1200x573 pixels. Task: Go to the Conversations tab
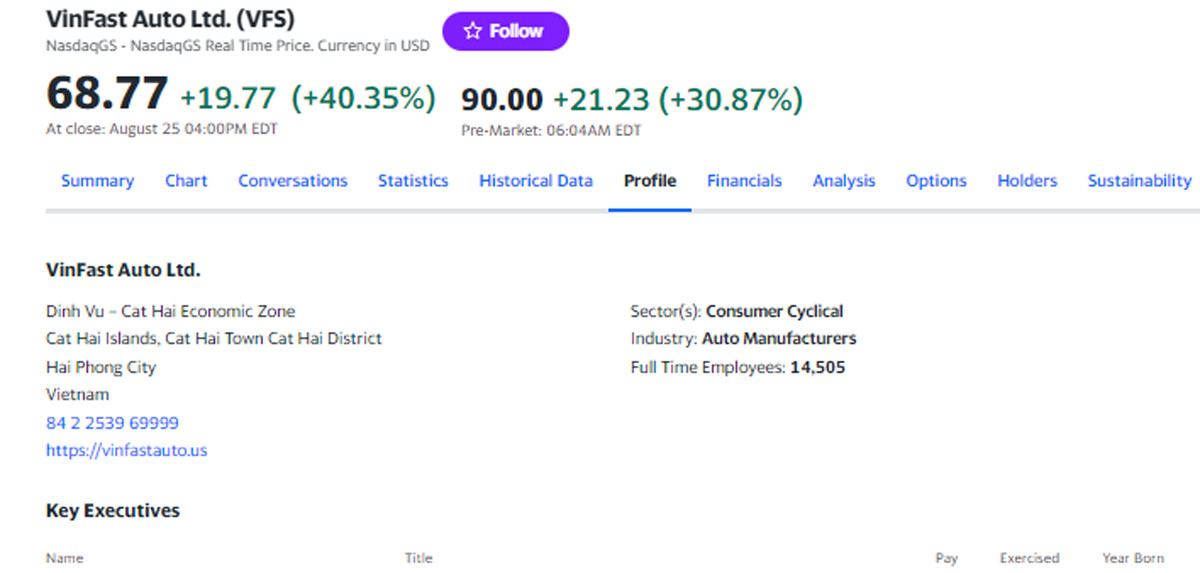(x=293, y=181)
